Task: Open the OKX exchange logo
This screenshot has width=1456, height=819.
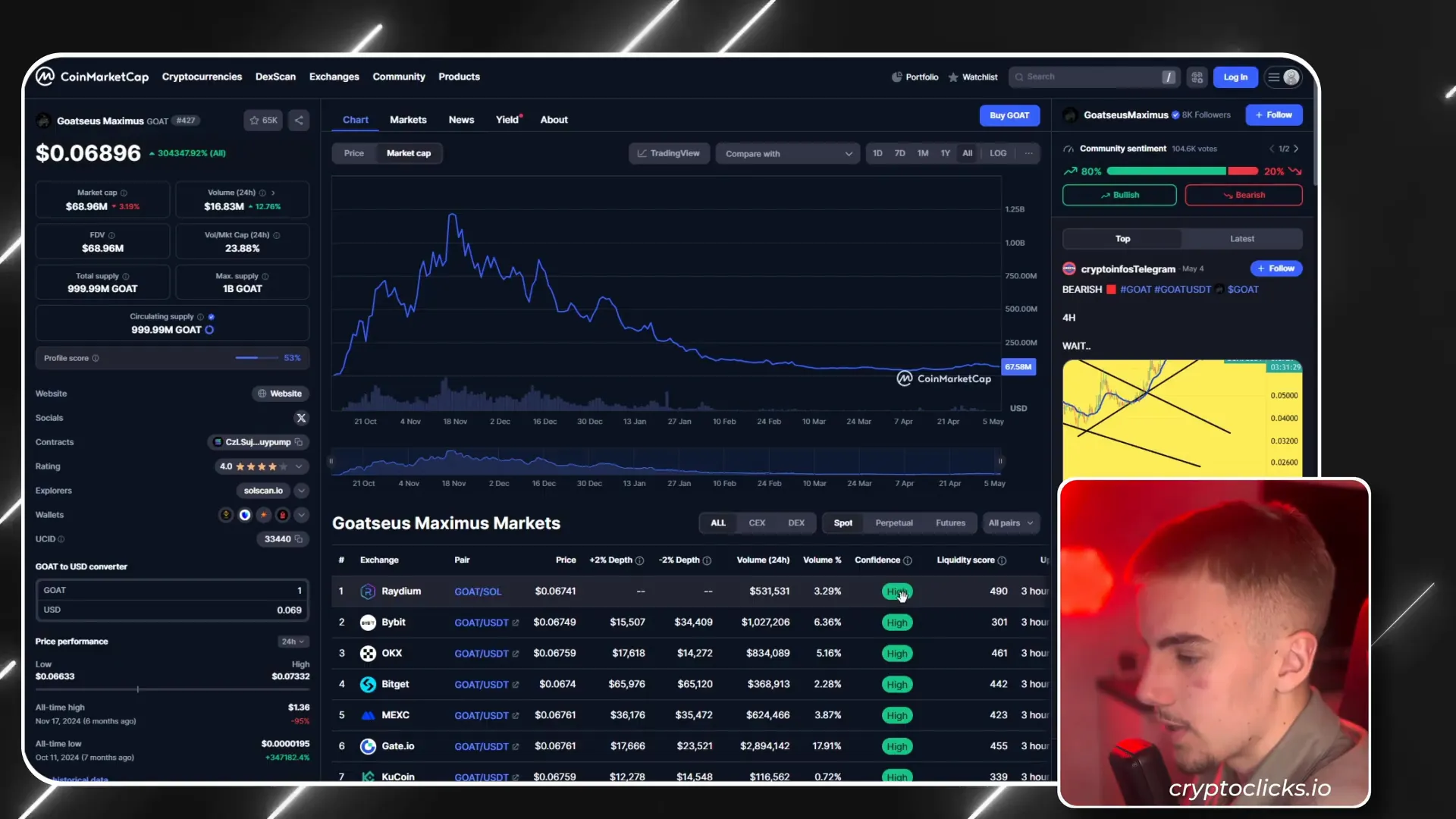Action: (x=368, y=654)
